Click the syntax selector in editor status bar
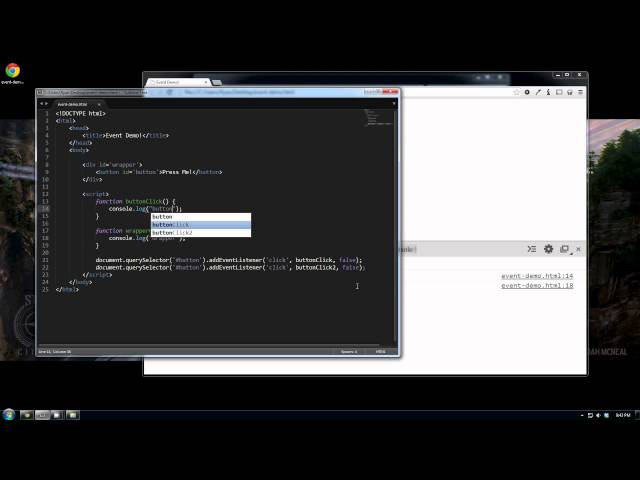This screenshot has width=640, height=480. [x=380, y=351]
